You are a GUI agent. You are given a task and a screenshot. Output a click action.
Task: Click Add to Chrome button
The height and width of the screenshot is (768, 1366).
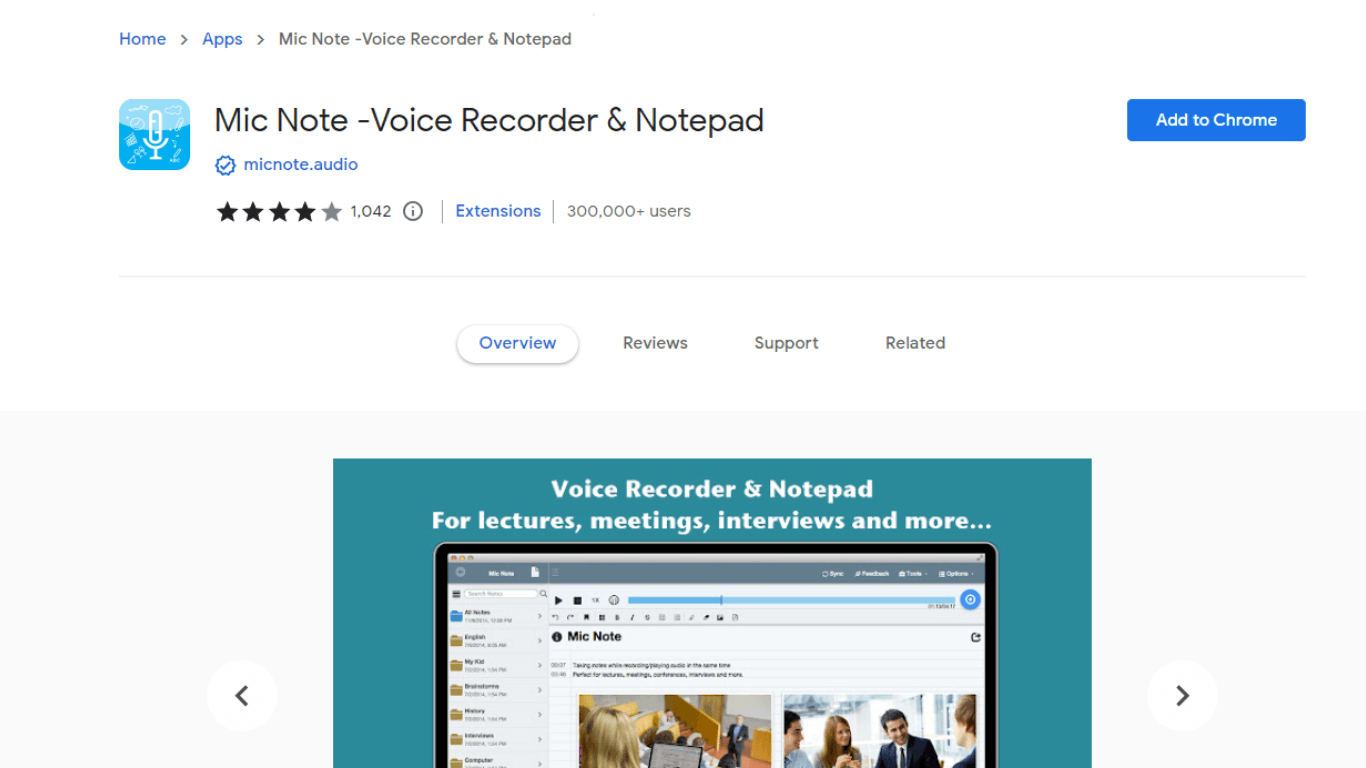(x=1216, y=120)
